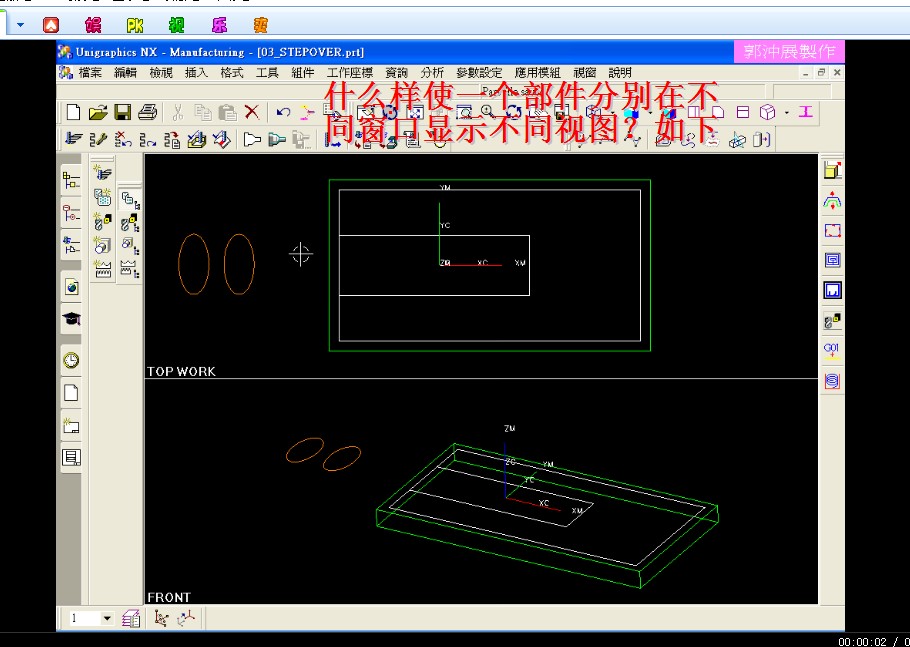Open the Machine Tool navigator tab icon

71,213
